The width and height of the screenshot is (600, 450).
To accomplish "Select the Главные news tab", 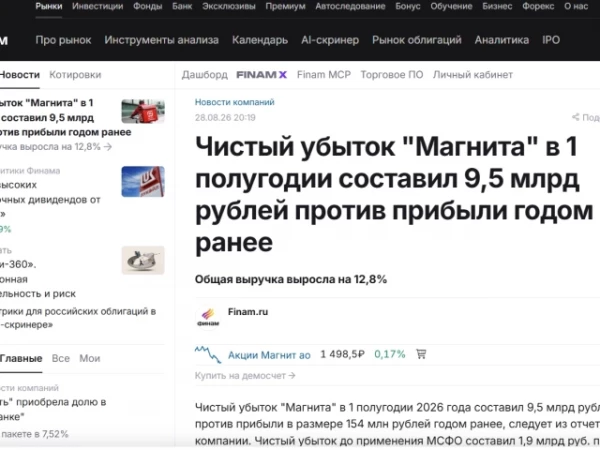I will (x=21, y=359).
